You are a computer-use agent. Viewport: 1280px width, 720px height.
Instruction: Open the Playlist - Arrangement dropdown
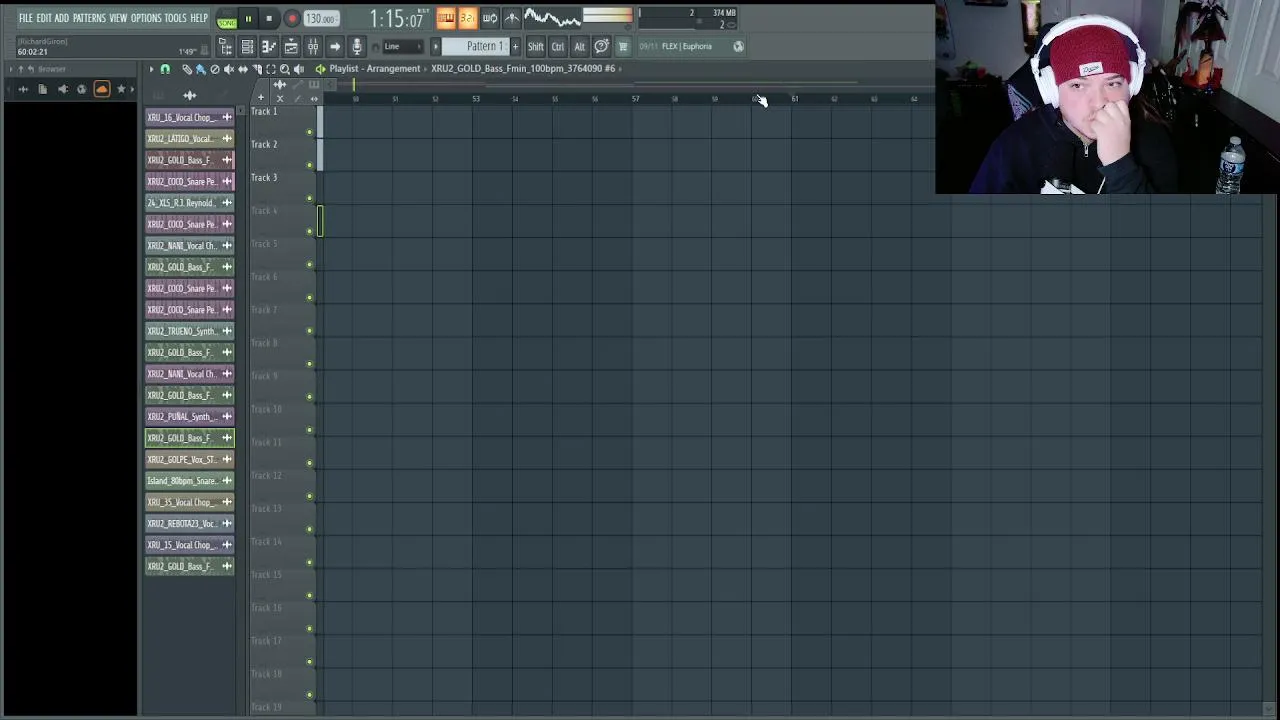point(375,68)
